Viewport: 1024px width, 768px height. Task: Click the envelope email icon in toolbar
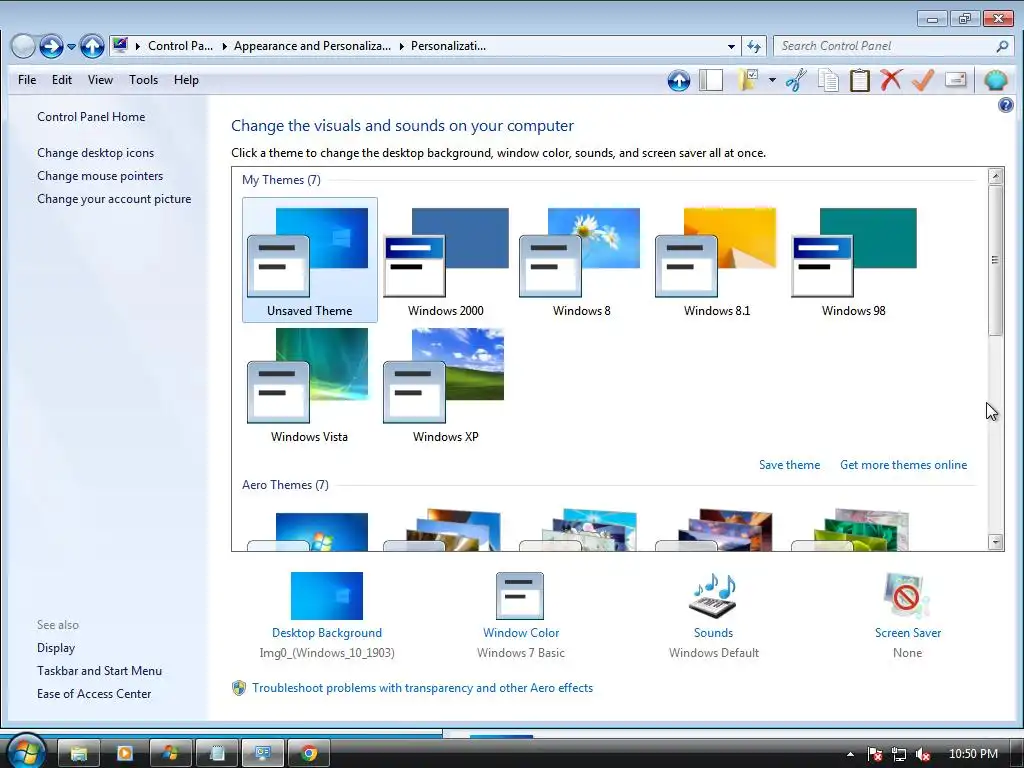pos(955,80)
